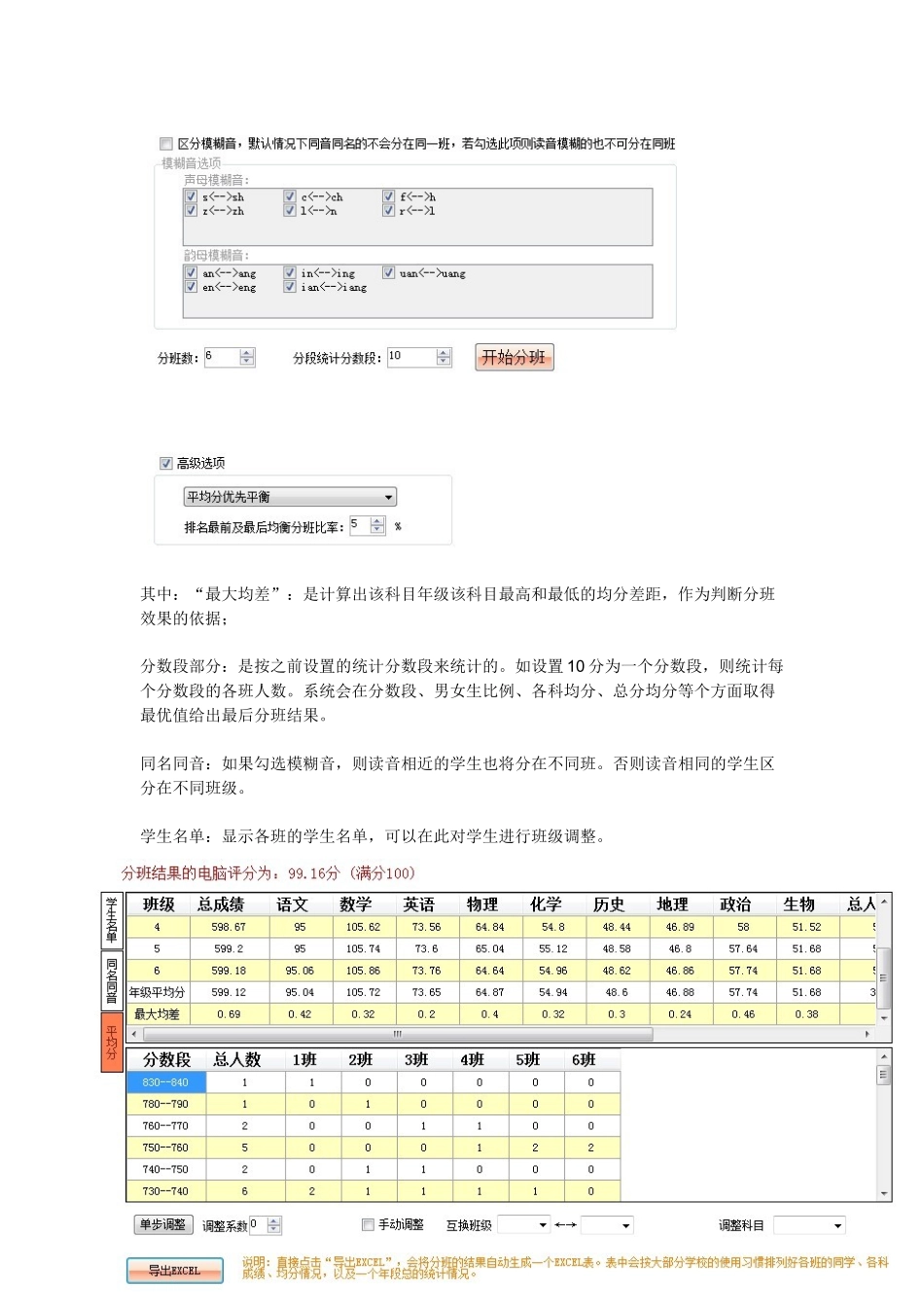This screenshot has height=1307, width=924.
Task: Click the 调整系数 spinner field
Action: [266, 1225]
